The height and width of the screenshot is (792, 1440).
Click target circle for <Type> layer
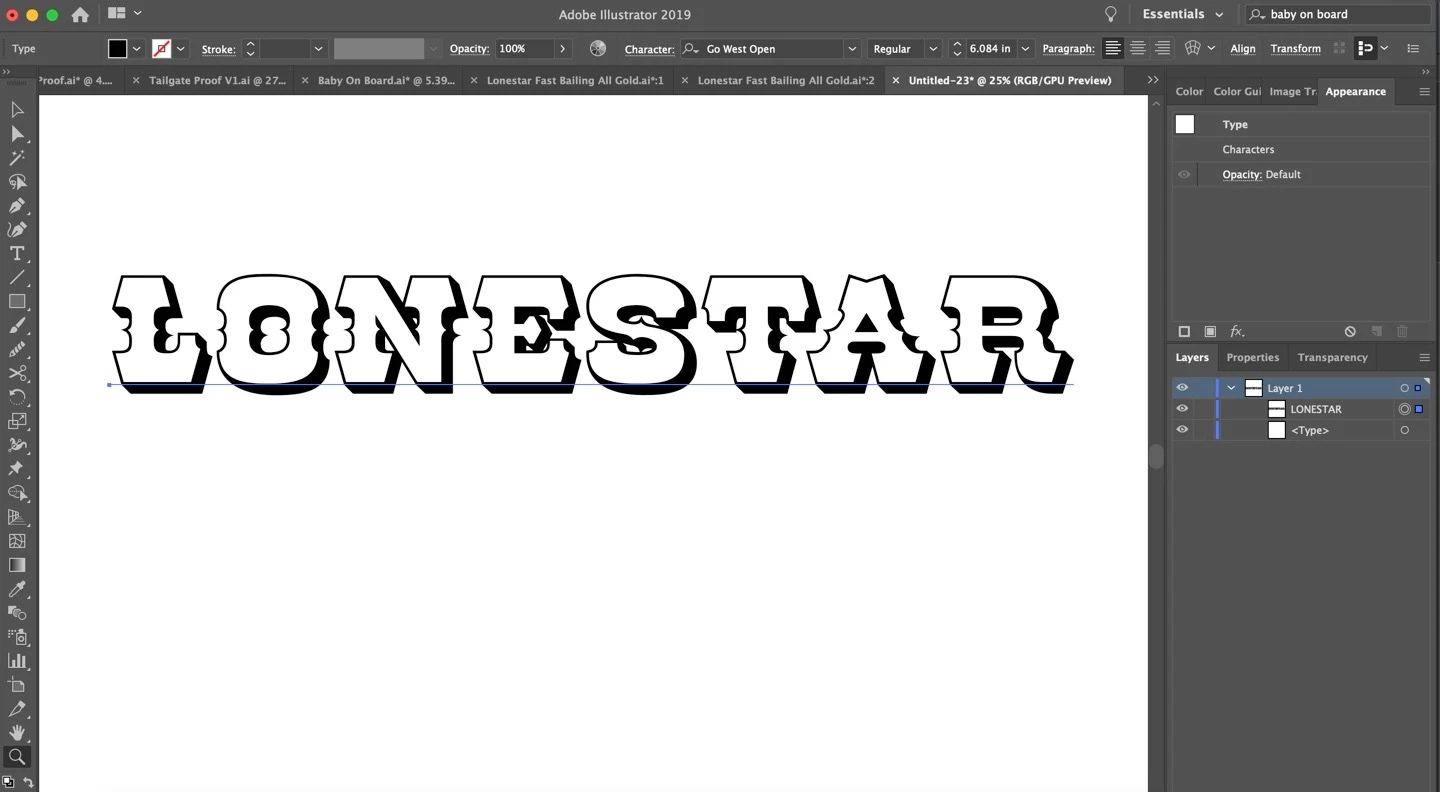point(1404,430)
